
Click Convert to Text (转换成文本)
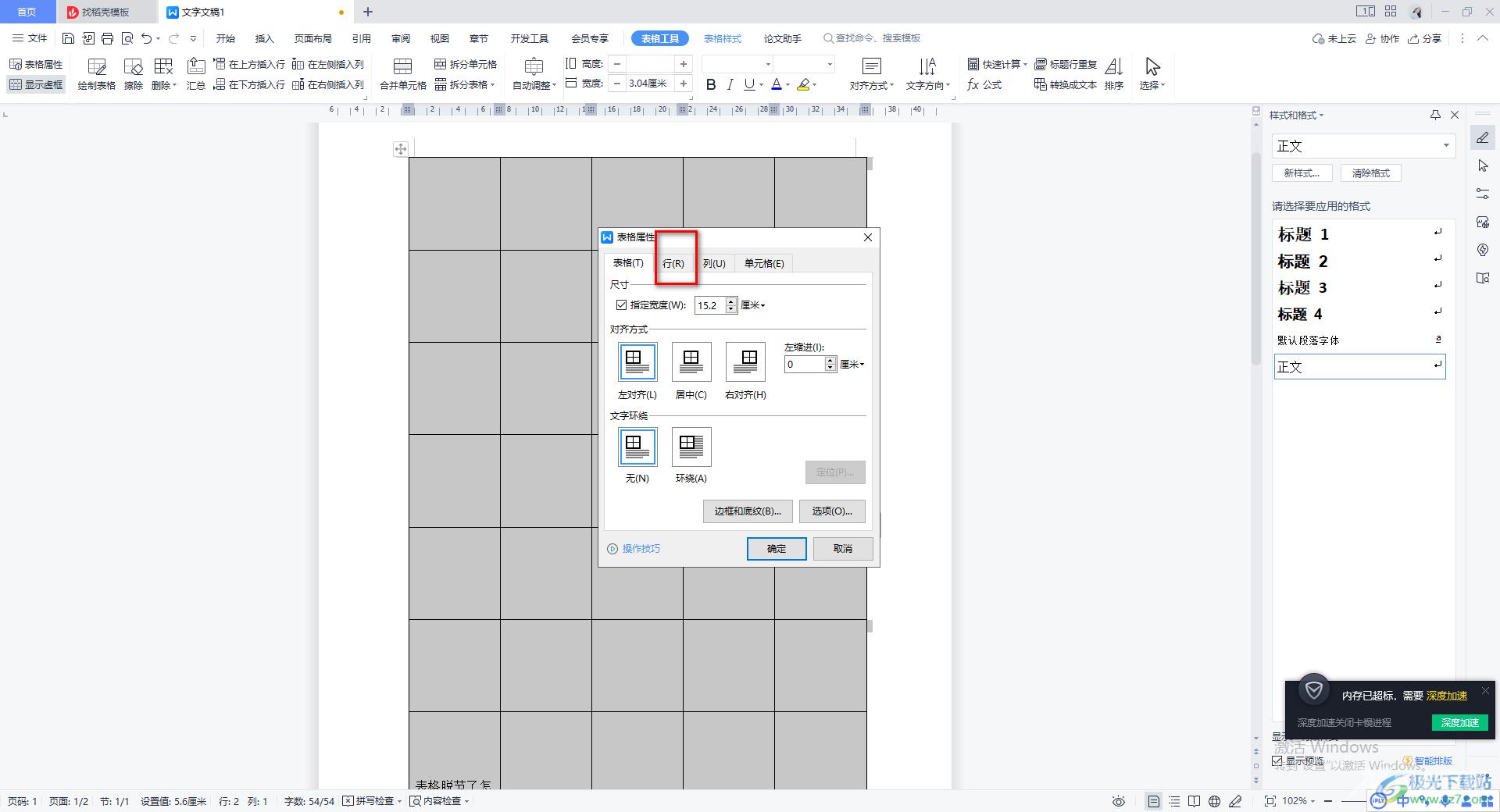click(x=1066, y=84)
